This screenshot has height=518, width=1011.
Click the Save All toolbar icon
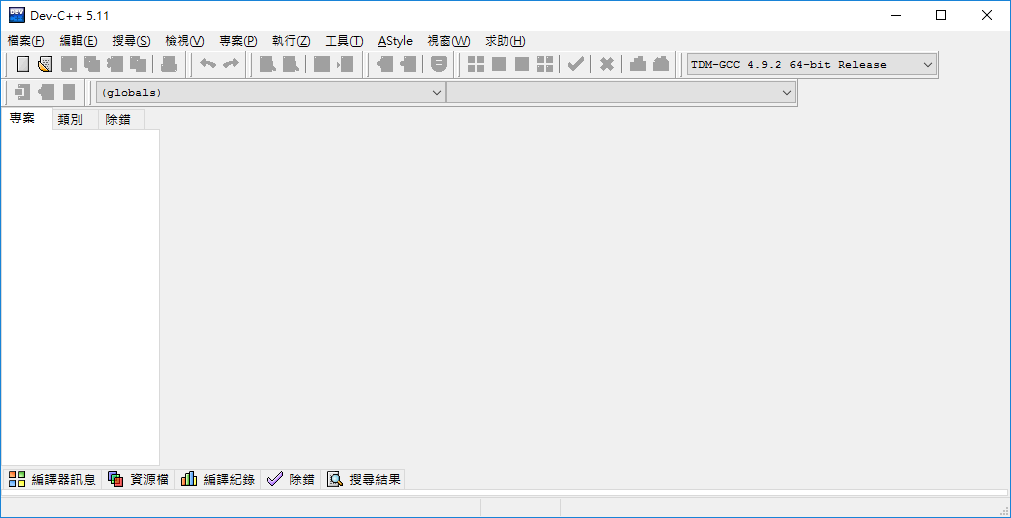pos(92,65)
